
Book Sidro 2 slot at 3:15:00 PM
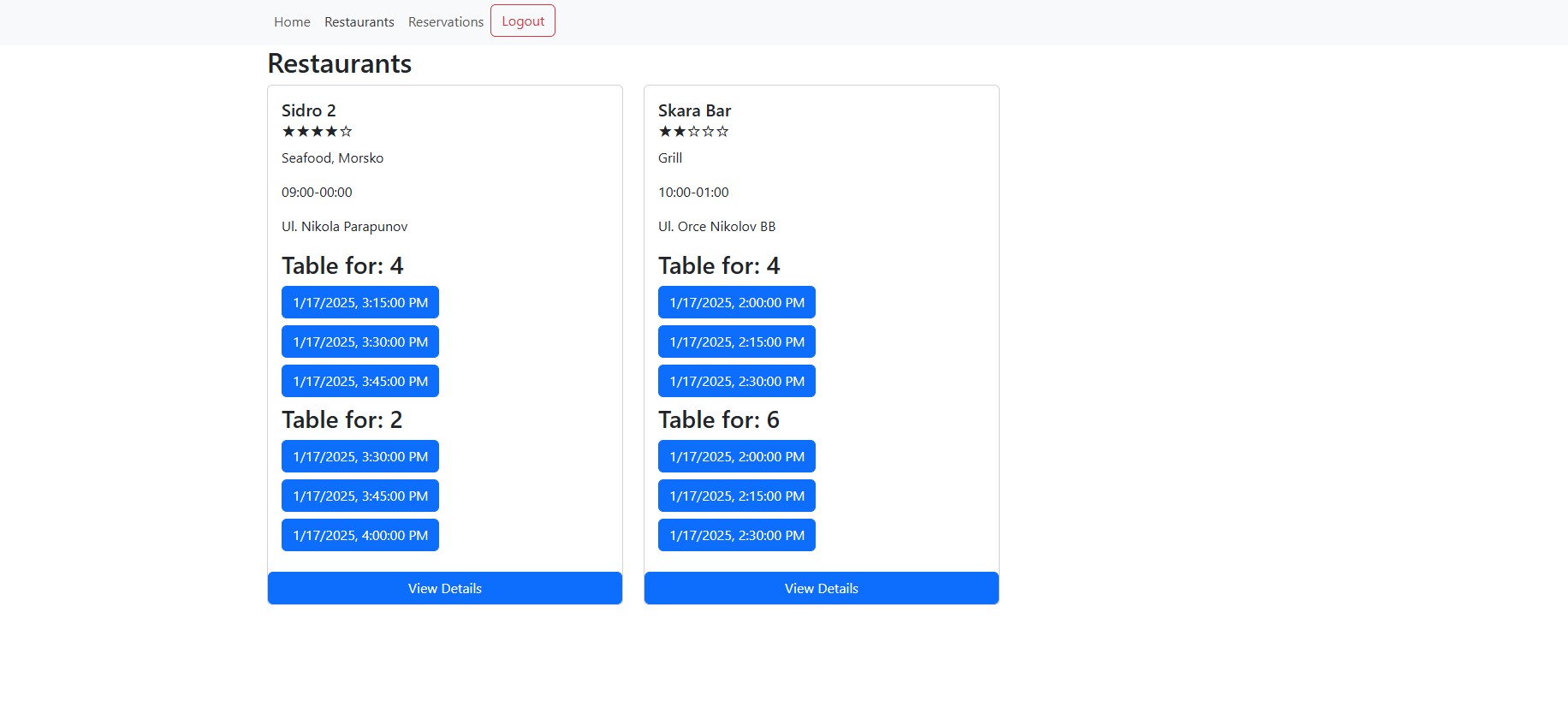click(360, 303)
